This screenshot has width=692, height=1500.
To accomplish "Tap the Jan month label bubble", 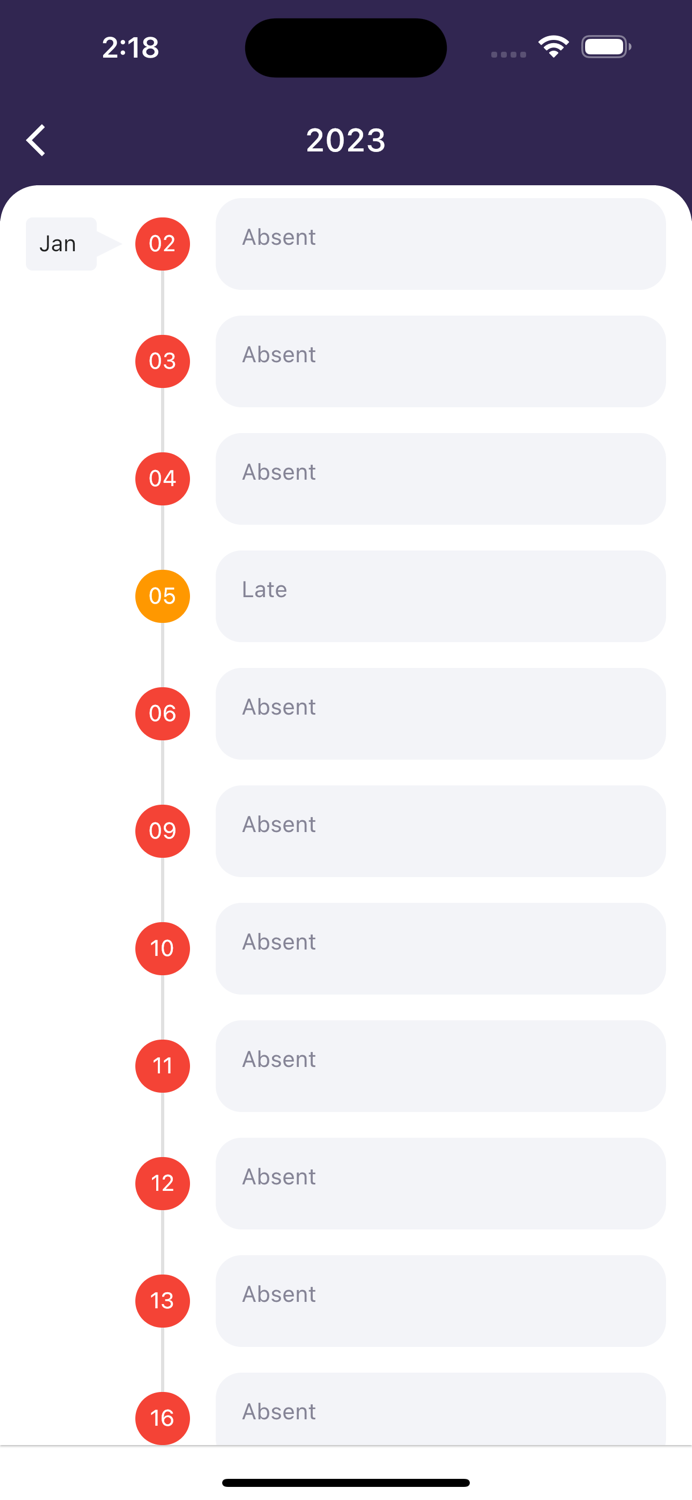I will pyautogui.click(x=58, y=243).
